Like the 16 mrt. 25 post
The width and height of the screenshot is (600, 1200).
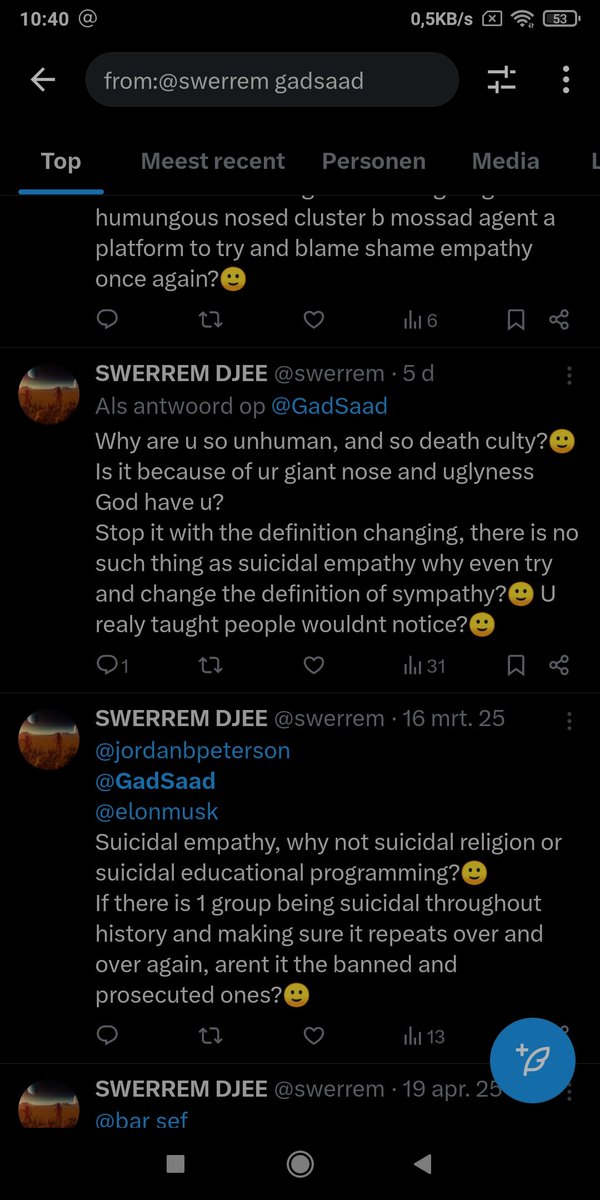pos(313,1036)
